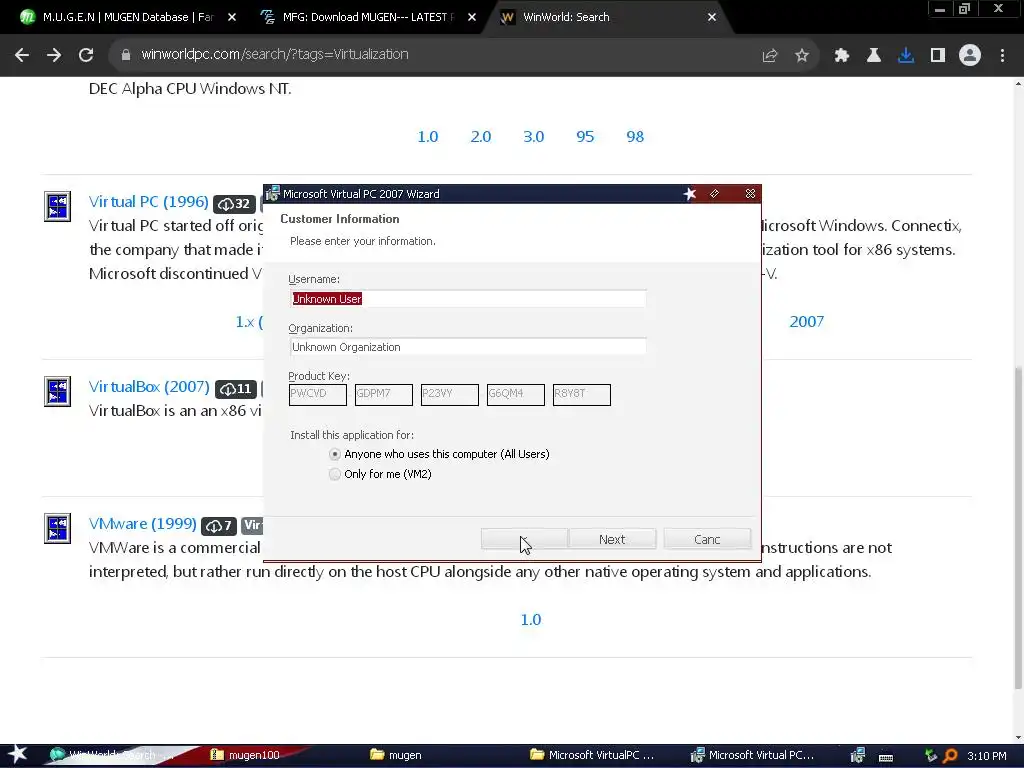Screen dimensions: 1024x768
Task: Click the first product key box PWCVD
Action: coord(318,394)
